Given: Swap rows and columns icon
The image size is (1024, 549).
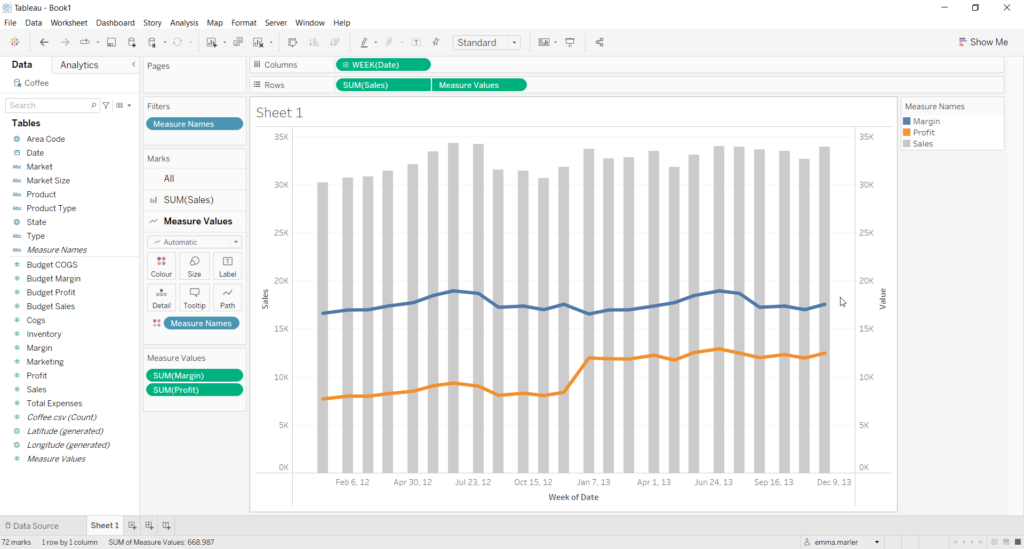Looking at the screenshot, I should (293, 42).
